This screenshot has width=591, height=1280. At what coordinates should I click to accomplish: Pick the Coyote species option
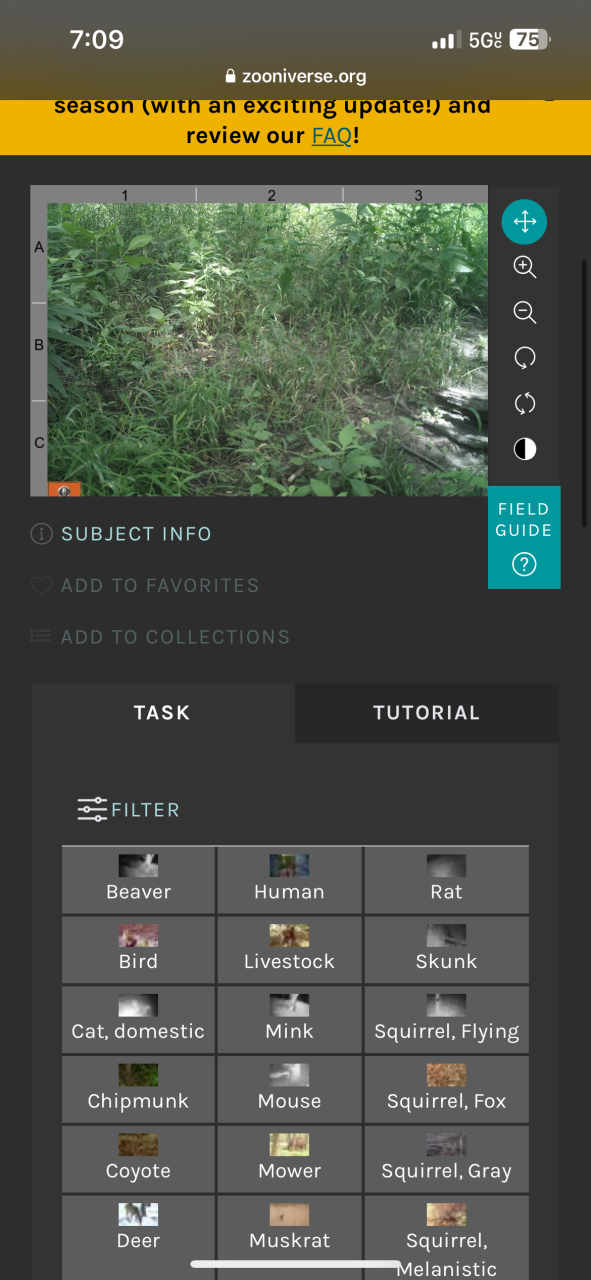(139, 1160)
